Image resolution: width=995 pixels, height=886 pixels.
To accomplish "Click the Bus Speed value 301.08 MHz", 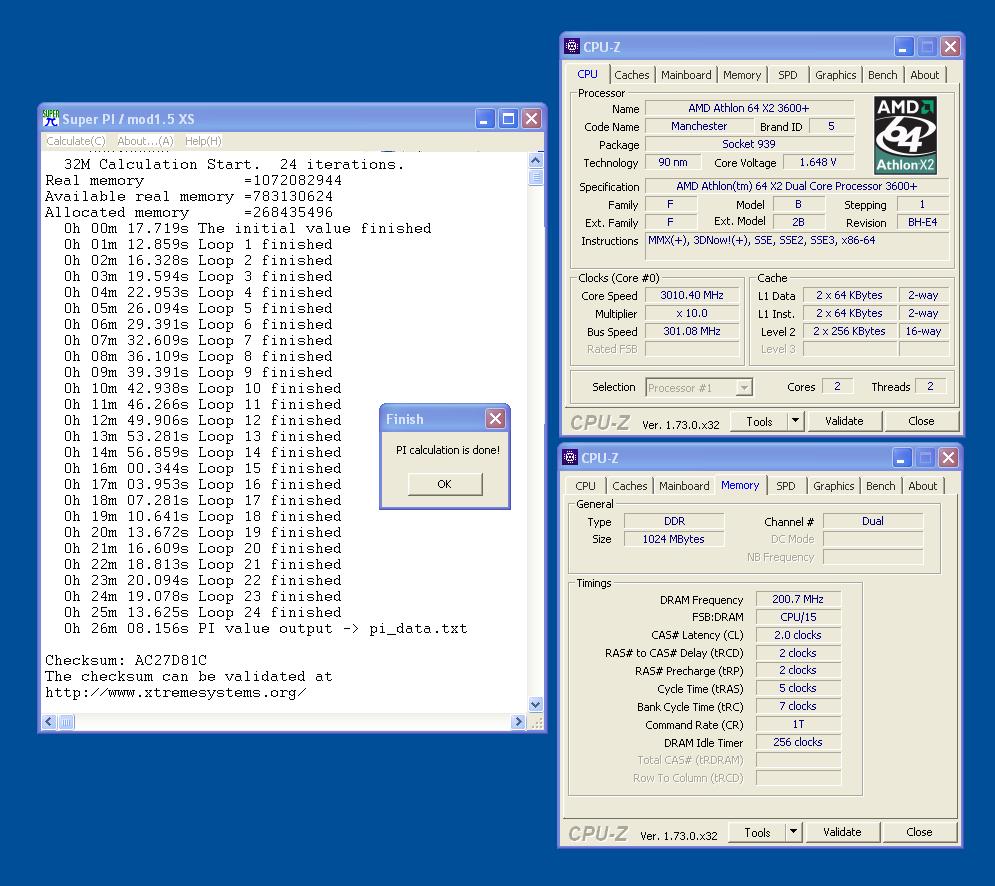I will pyautogui.click(x=692, y=331).
